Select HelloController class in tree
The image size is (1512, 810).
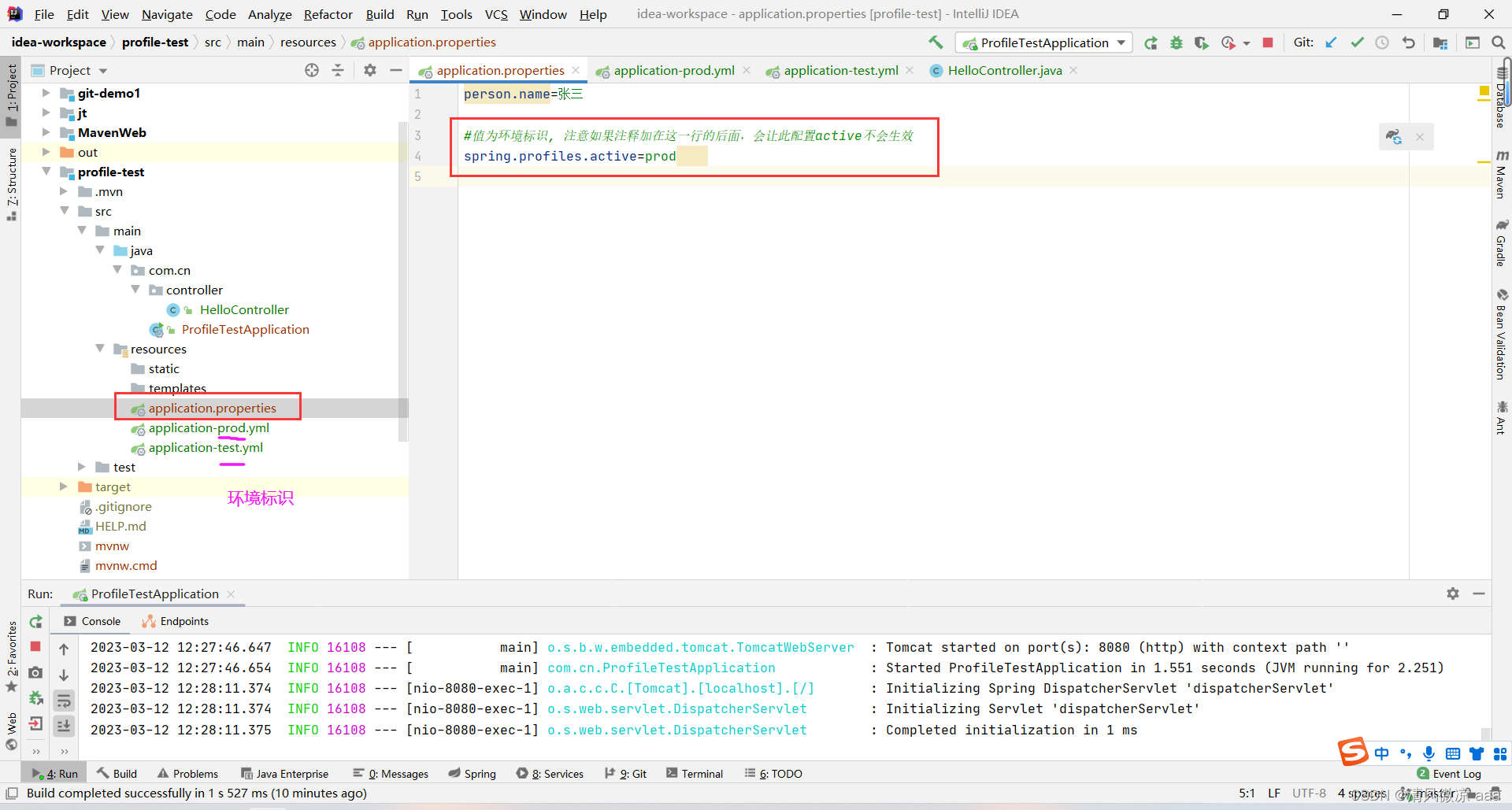pyautogui.click(x=244, y=309)
